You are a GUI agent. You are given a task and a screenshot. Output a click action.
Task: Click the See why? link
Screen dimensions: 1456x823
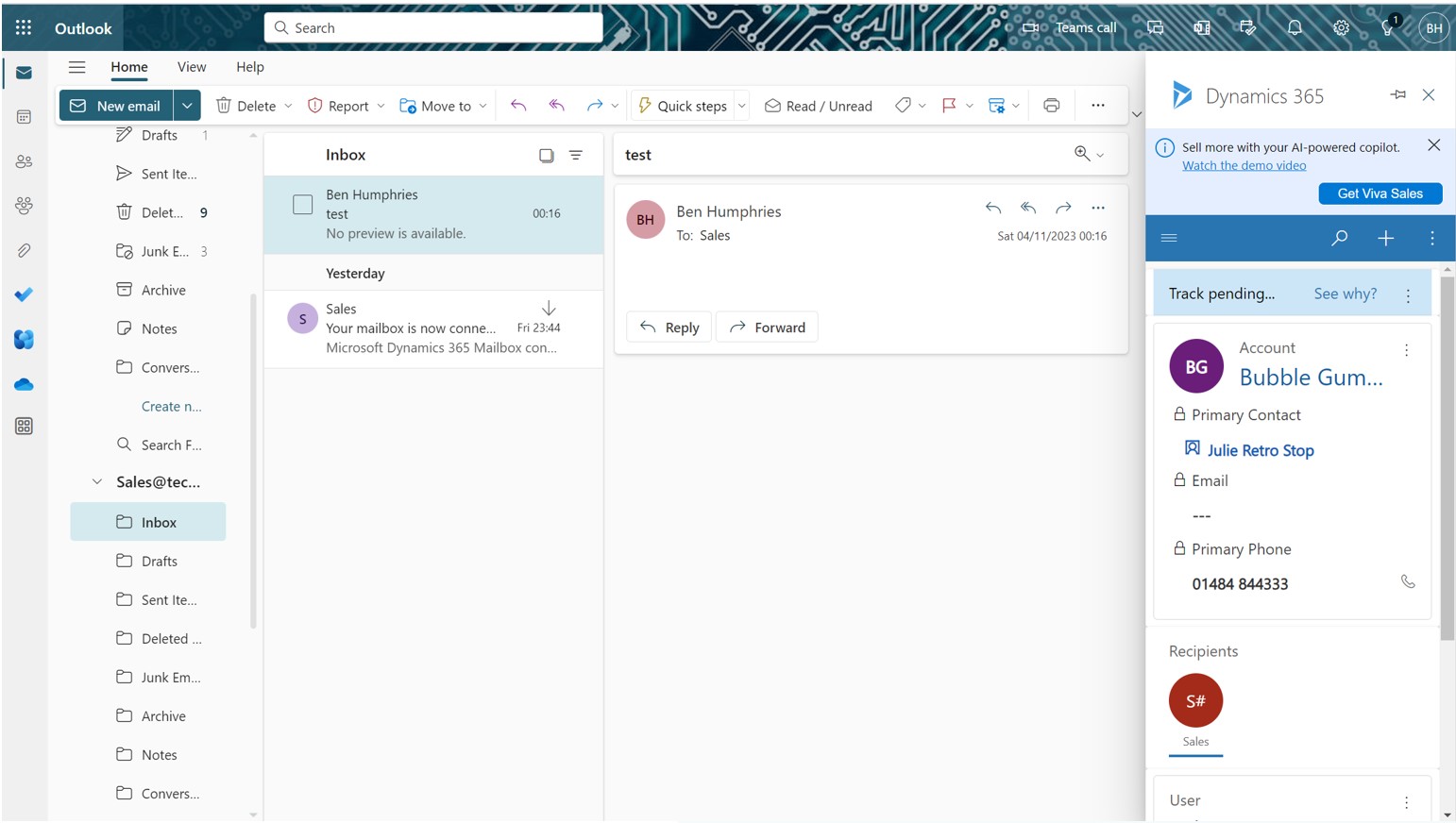coord(1345,294)
